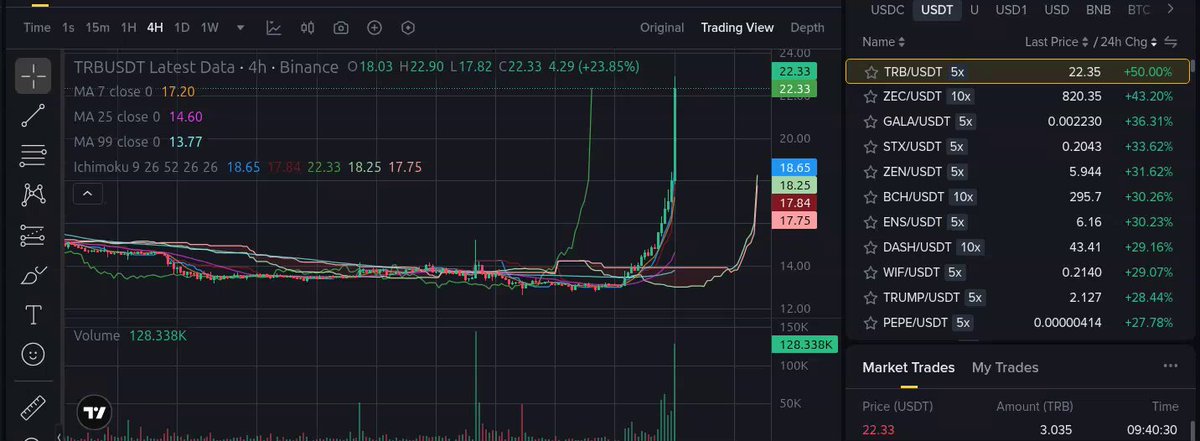Viewport: 1200px width, 441px height.
Task: Take a chart snapshot with camera icon
Action: pyautogui.click(x=341, y=28)
